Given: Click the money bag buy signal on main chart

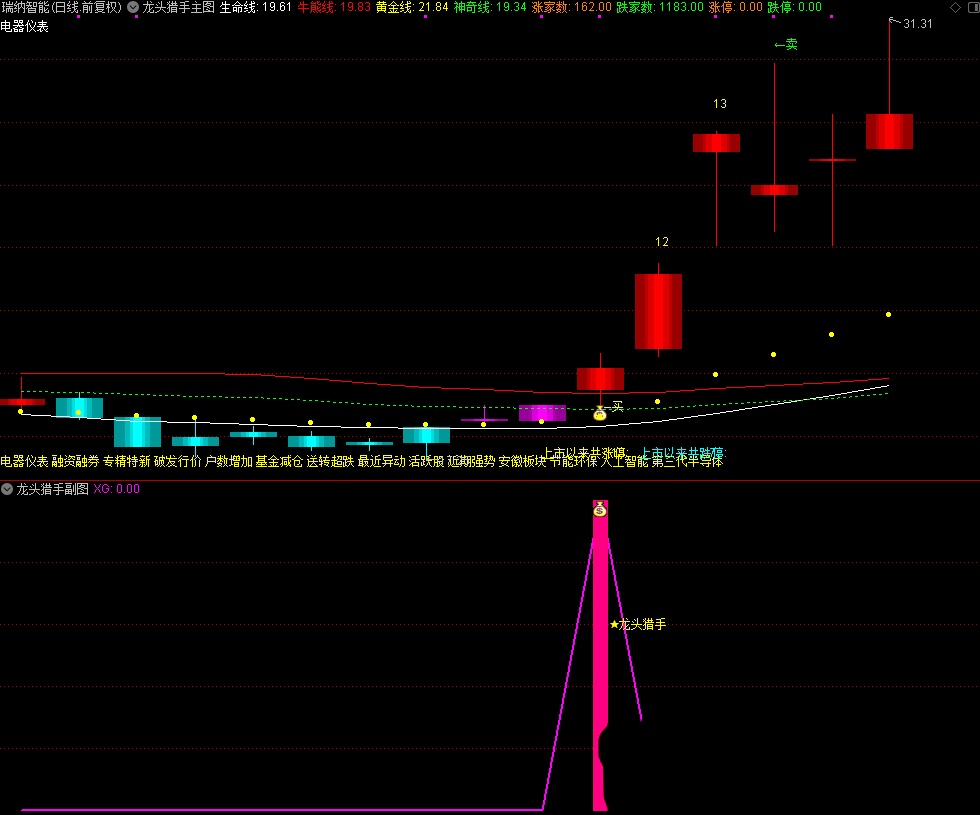Looking at the screenshot, I should (600, 413).
